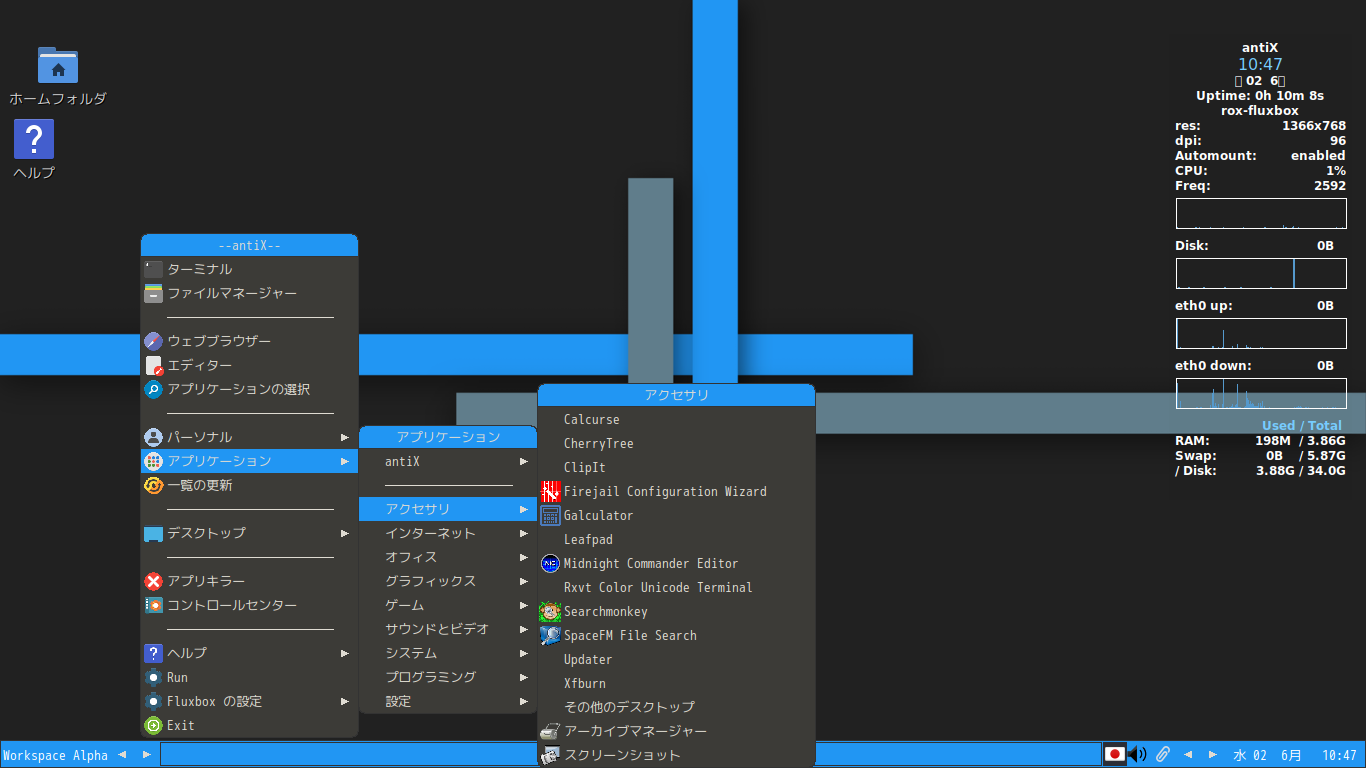Screen dimensions: 1366x768
Task: Launch the standalone ClipIt menu entry
Action: [x=676, y=467]
